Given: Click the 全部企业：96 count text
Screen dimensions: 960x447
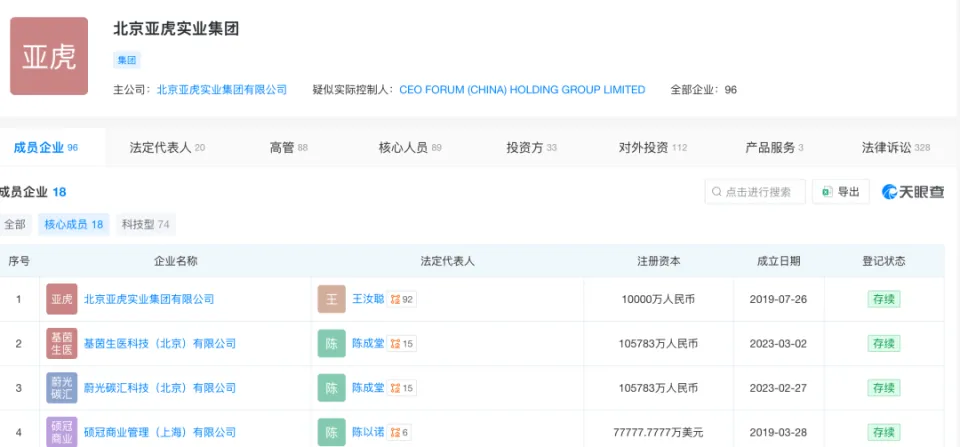Looking at the screenshot, I should [703, 89].
